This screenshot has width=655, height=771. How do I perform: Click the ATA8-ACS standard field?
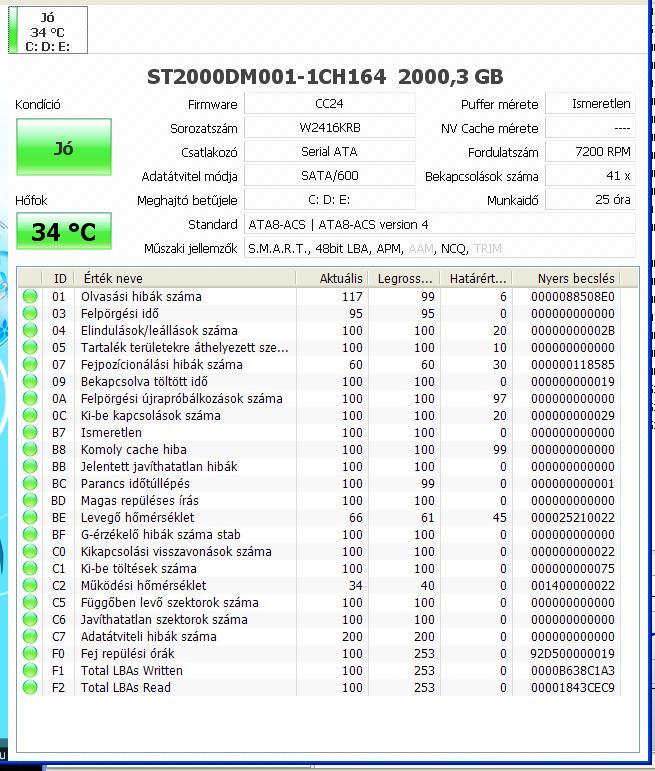440,224
